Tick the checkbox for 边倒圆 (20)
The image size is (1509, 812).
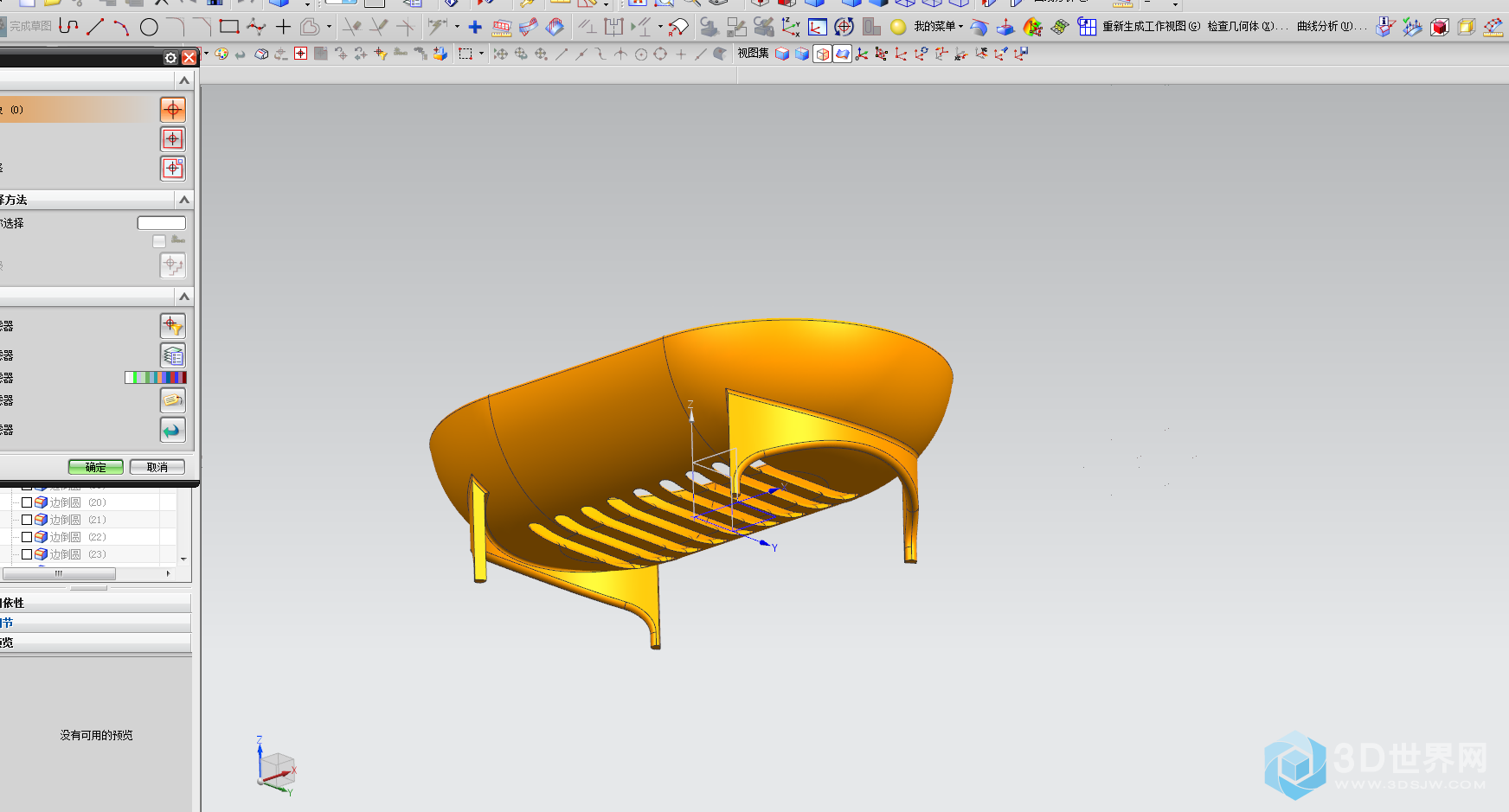point(27,502)
